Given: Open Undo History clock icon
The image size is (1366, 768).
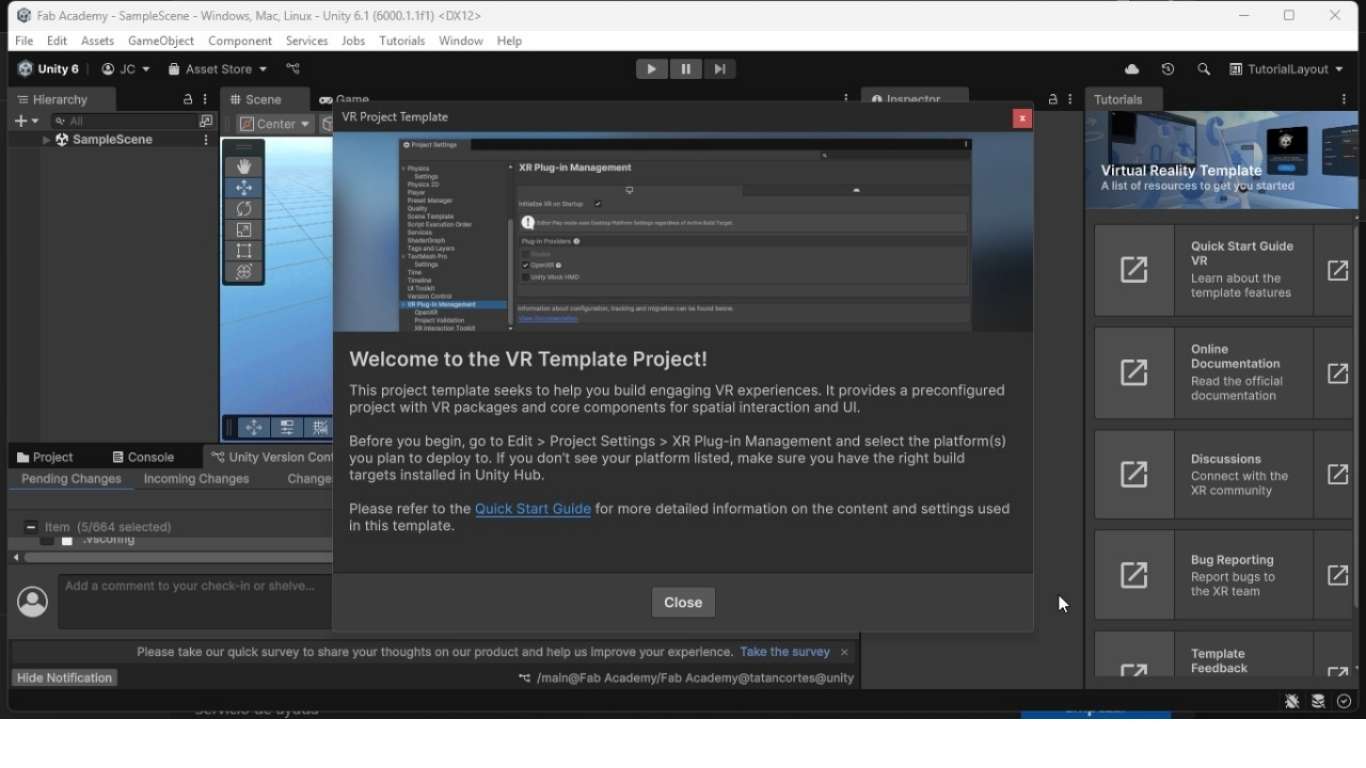Looking at the screenshot, I should (x=1168, y=69).
